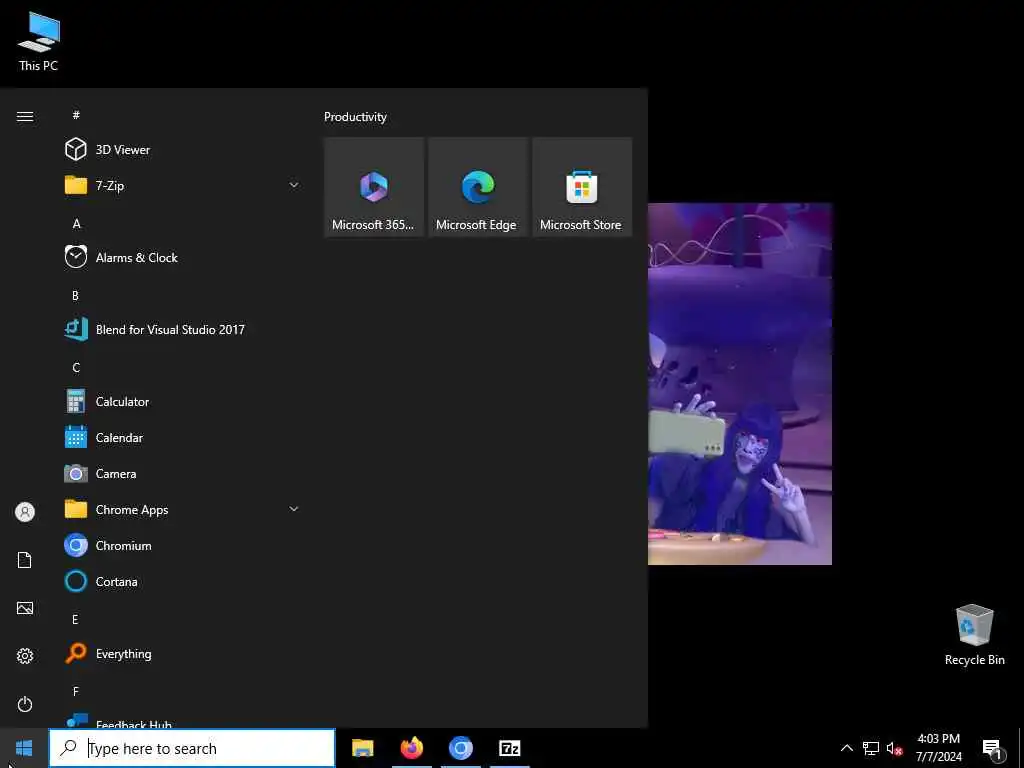Click the muted volume tray icon
Viewport: 1024px width, 768px height.
(x=894, y=748)
